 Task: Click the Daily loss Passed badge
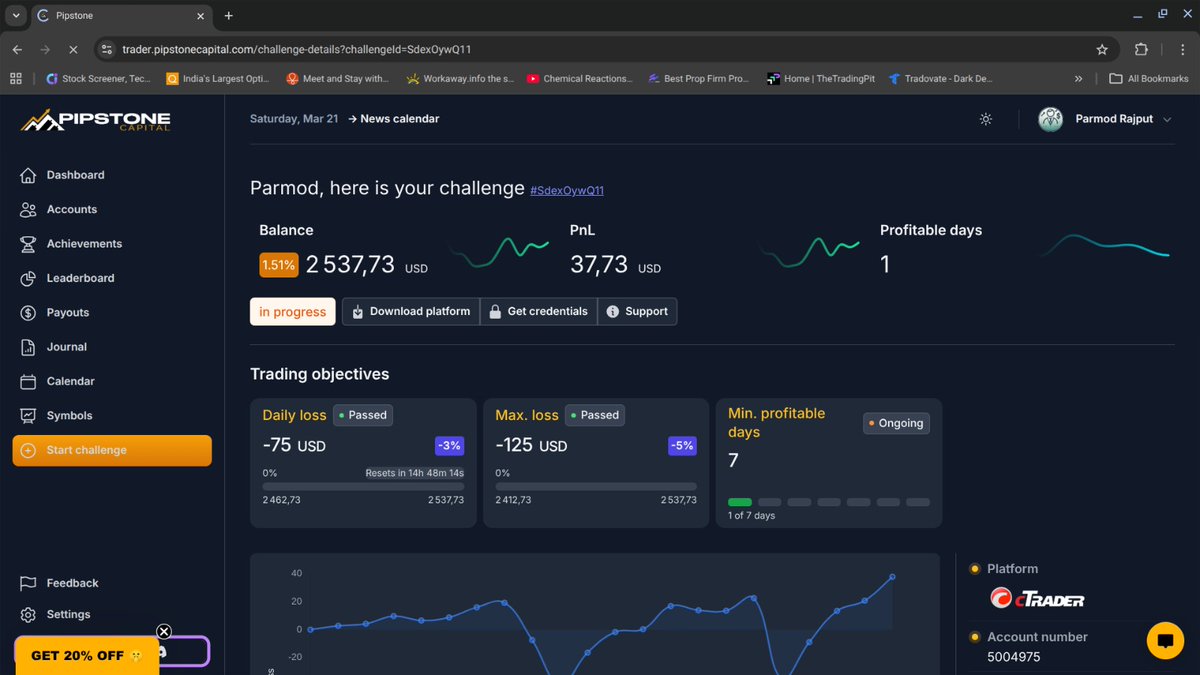pyautogui.click(x=362, y=415)
